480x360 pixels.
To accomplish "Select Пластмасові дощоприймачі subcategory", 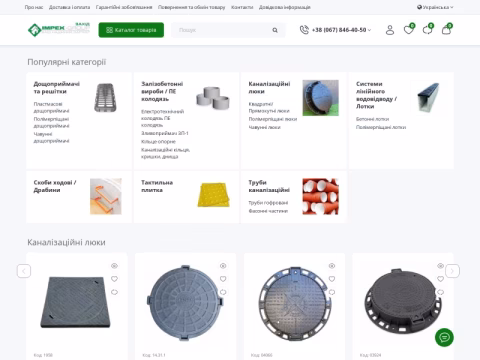I will point(51,107).
